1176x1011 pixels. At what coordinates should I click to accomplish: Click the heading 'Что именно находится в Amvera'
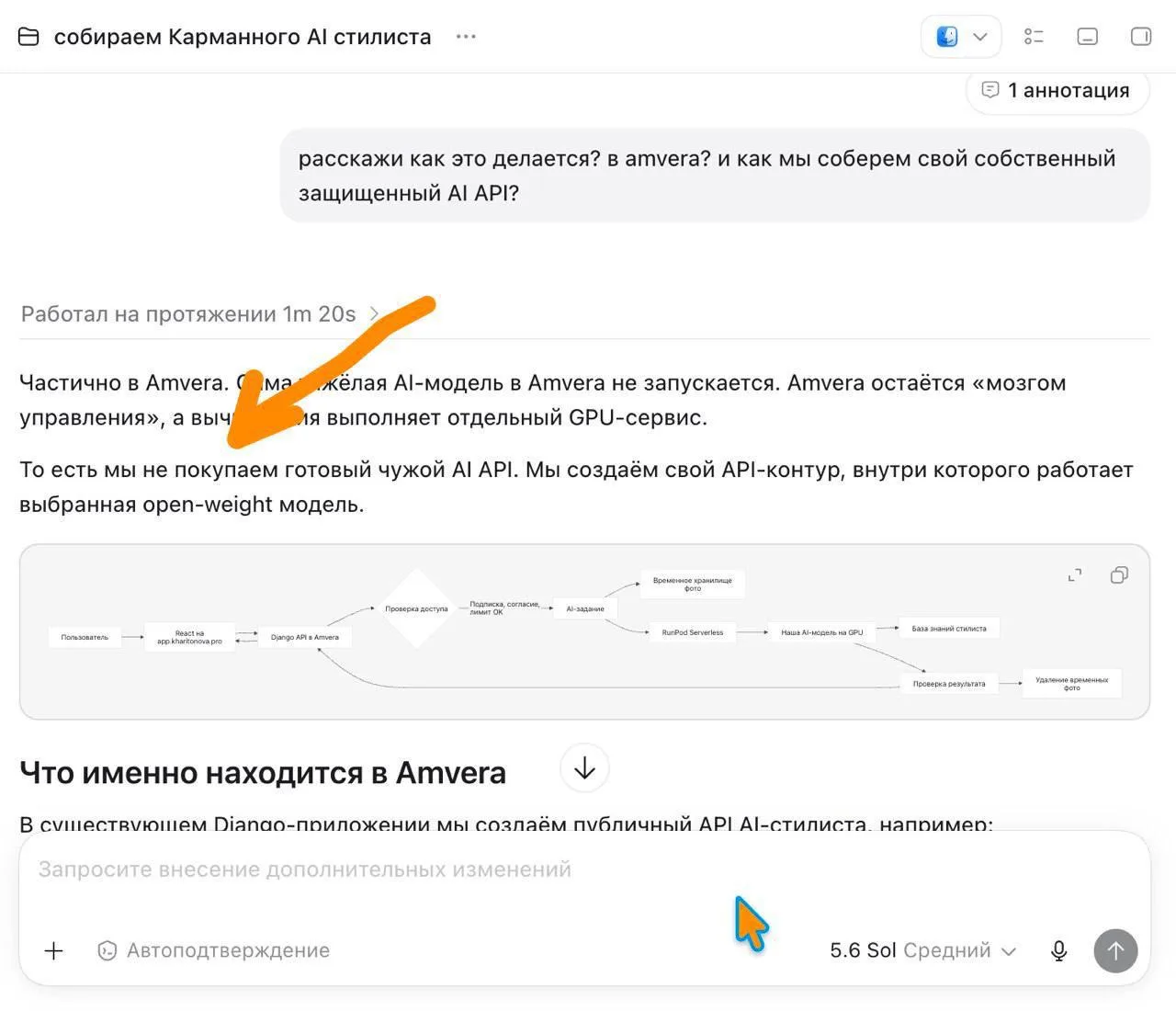(263, 773)
